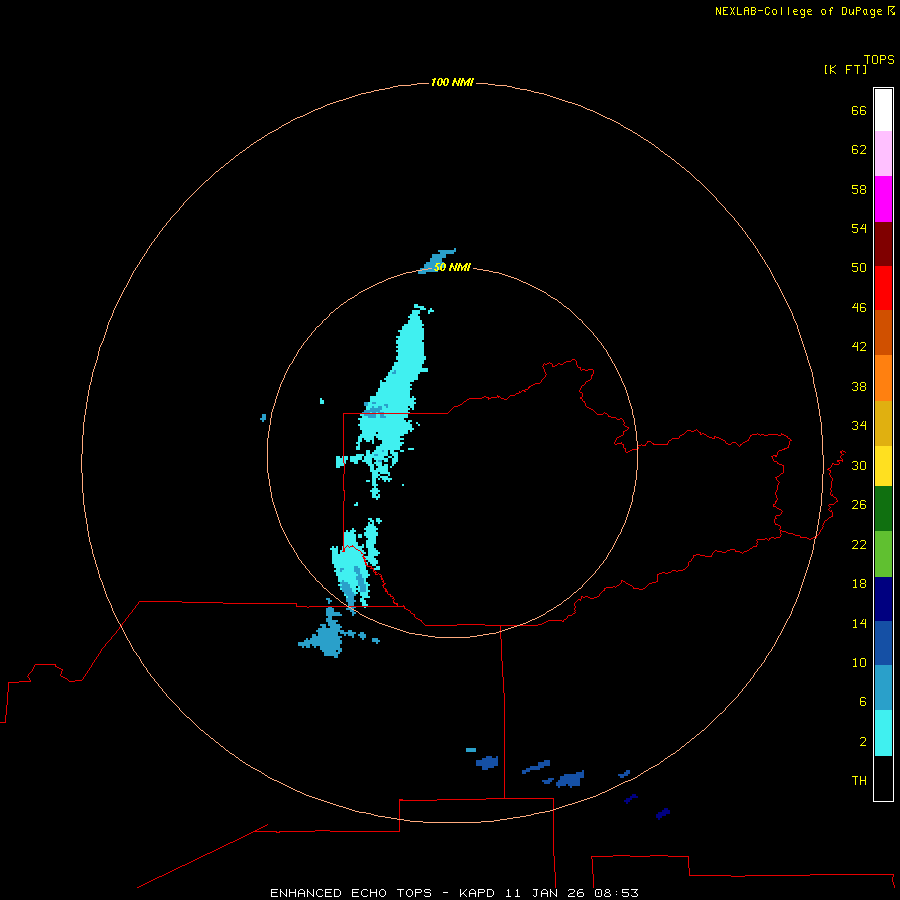This screenshot has width=900, height=900.
Task: Click the navy blue legend swatch
Action: [883, 599]
